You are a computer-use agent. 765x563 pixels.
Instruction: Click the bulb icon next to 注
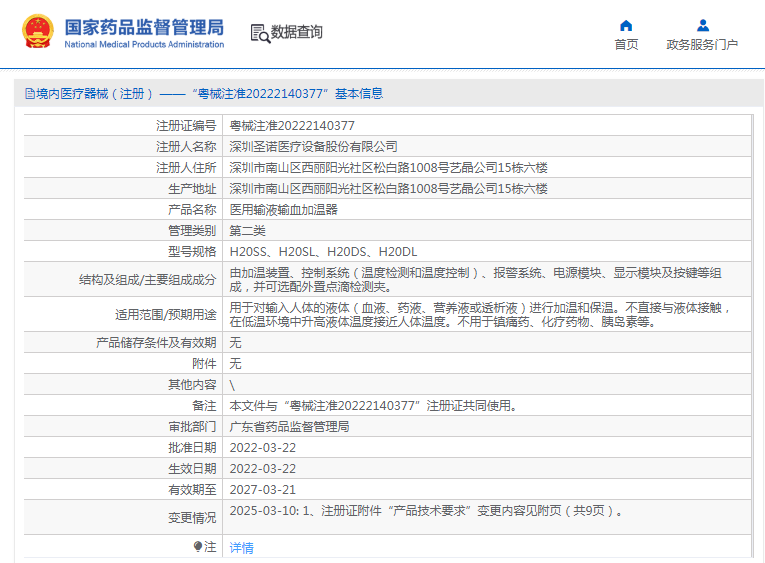198,546
